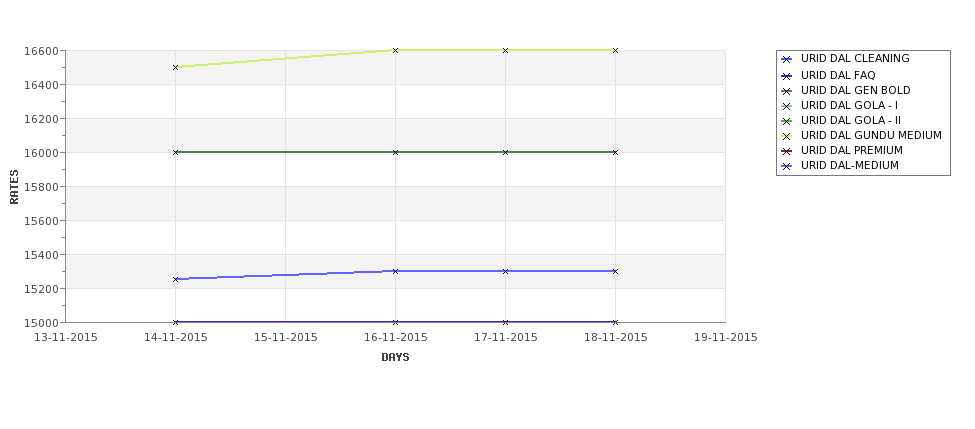This screenshot has width=975, height=429.
Task: Click the URID DAL CLEANING legend marker
Action: 787,60
